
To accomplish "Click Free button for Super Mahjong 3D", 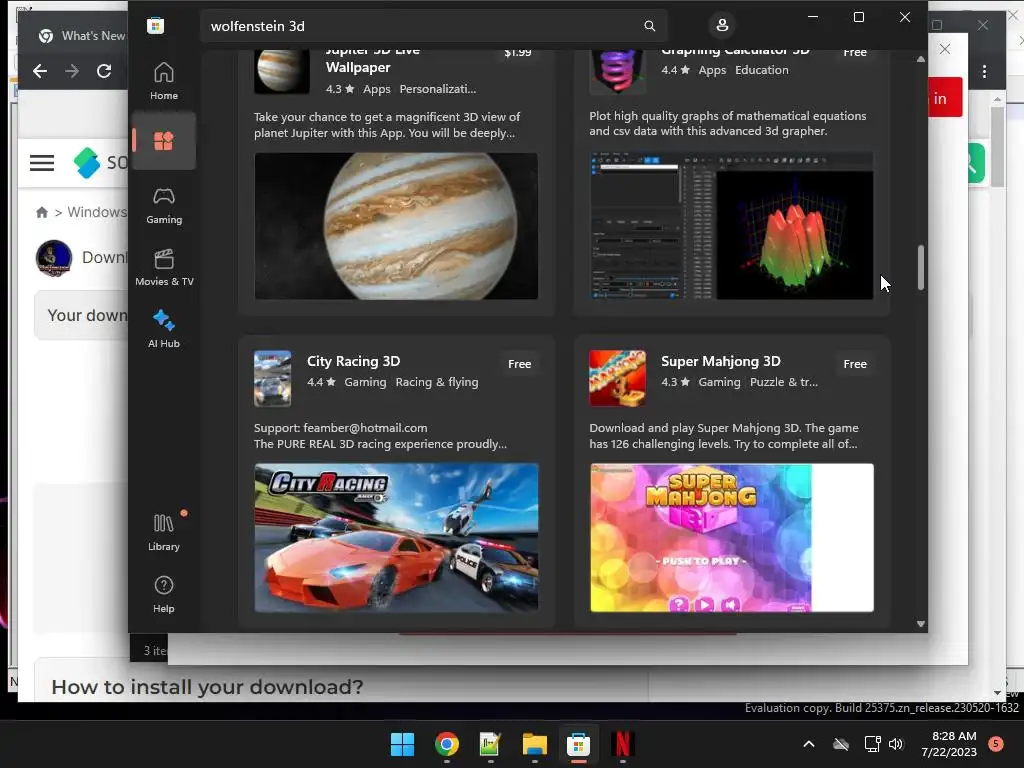I will [x=854, y=364].
